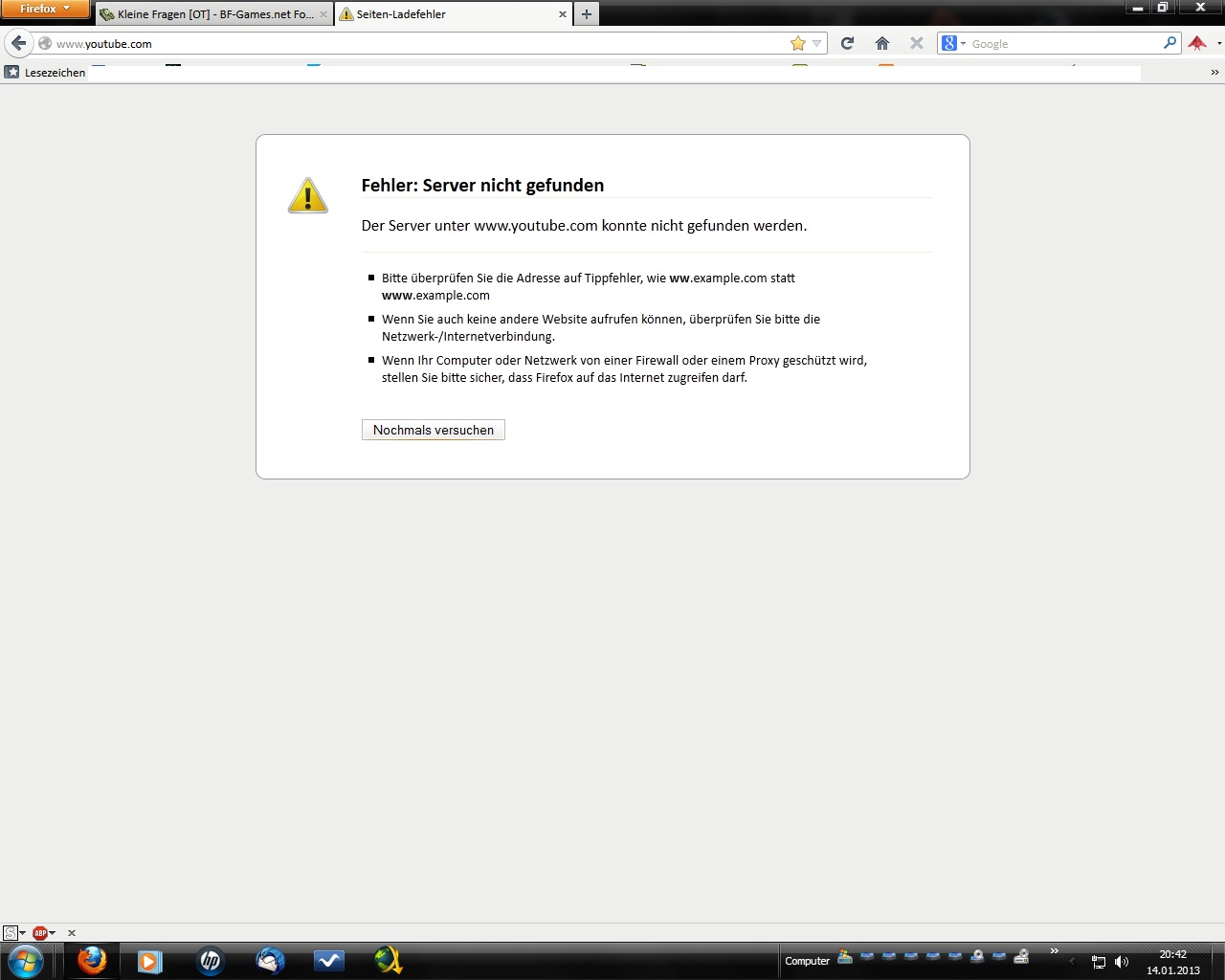Open the Adblock Plus dropdown arrow
The height and width of the screenshot is (980, 1225).
[53, 933]
